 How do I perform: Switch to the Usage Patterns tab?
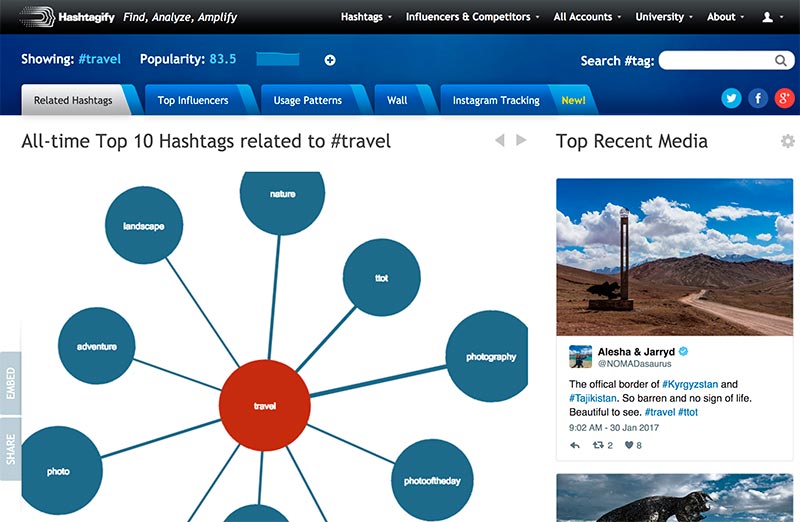click(x=308, y=100)
